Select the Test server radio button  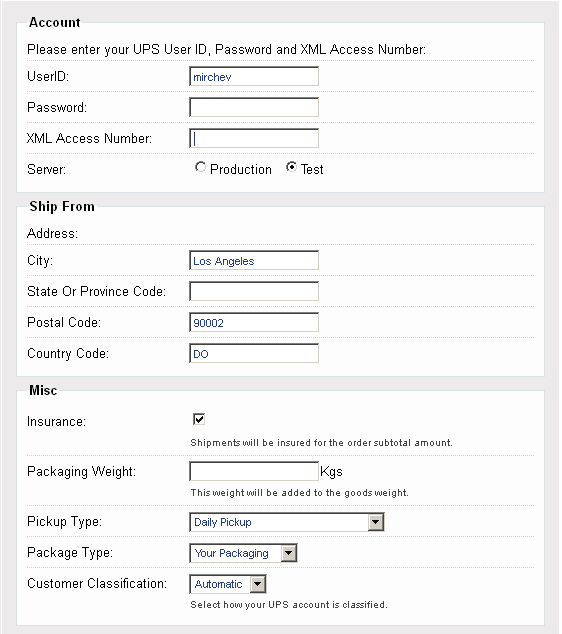291,167
